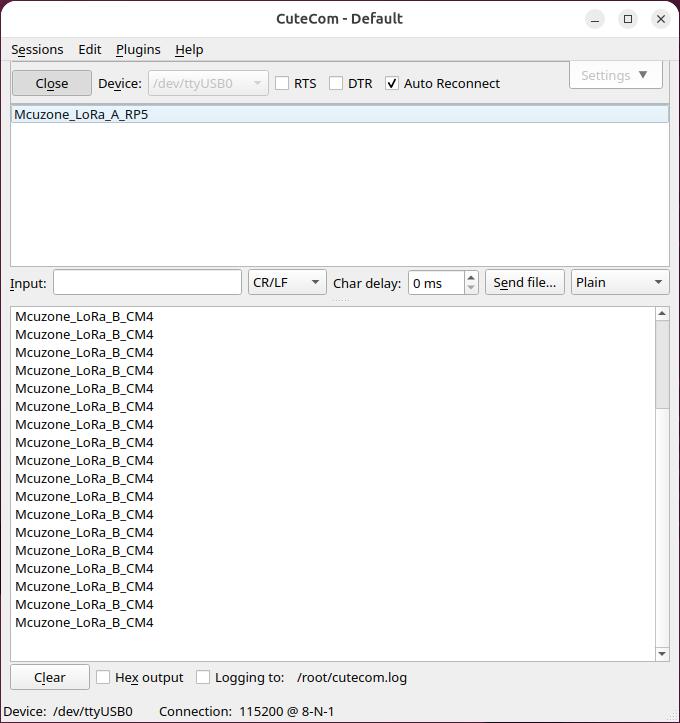This screenshot has width=680, height=723.
Task: Open the Plugins menu
Action: point(138,49)
